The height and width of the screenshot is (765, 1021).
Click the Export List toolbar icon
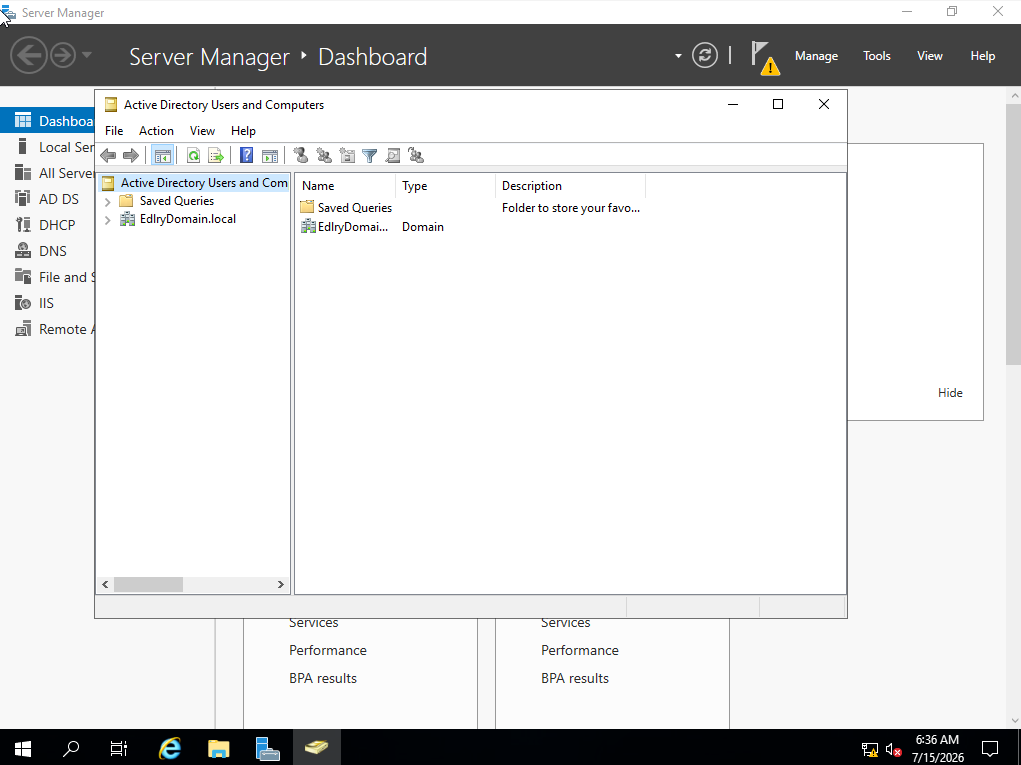click(x=216, y=156)
